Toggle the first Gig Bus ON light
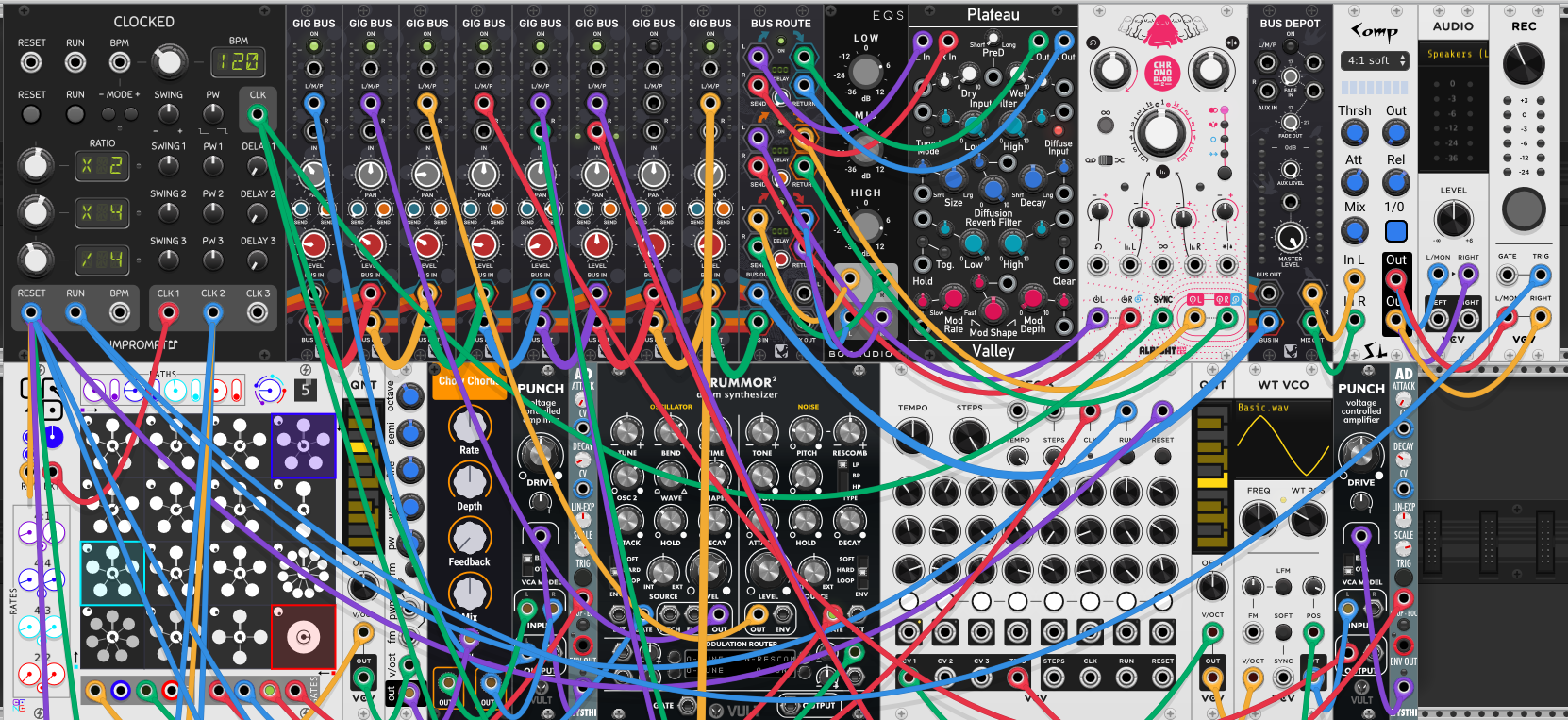Viewport: 1568px width, 720px height. pos(314,44)
